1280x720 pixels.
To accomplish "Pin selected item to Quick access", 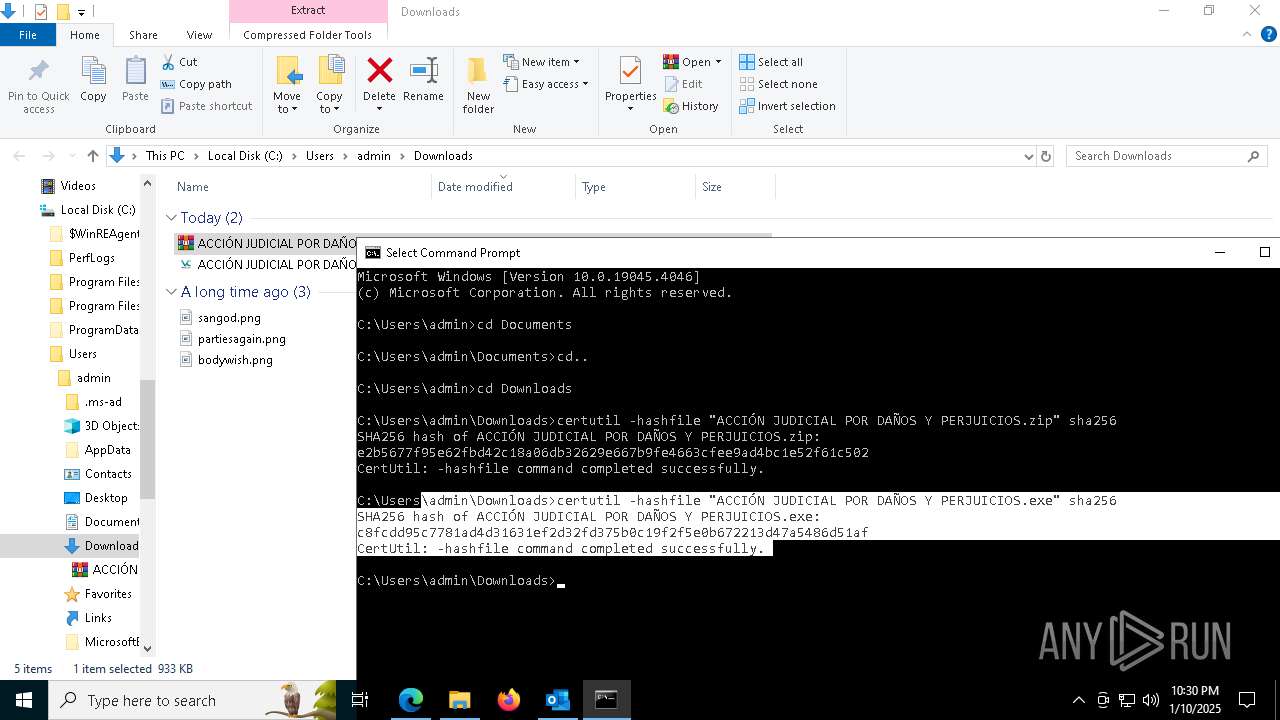I will (39, 85).
